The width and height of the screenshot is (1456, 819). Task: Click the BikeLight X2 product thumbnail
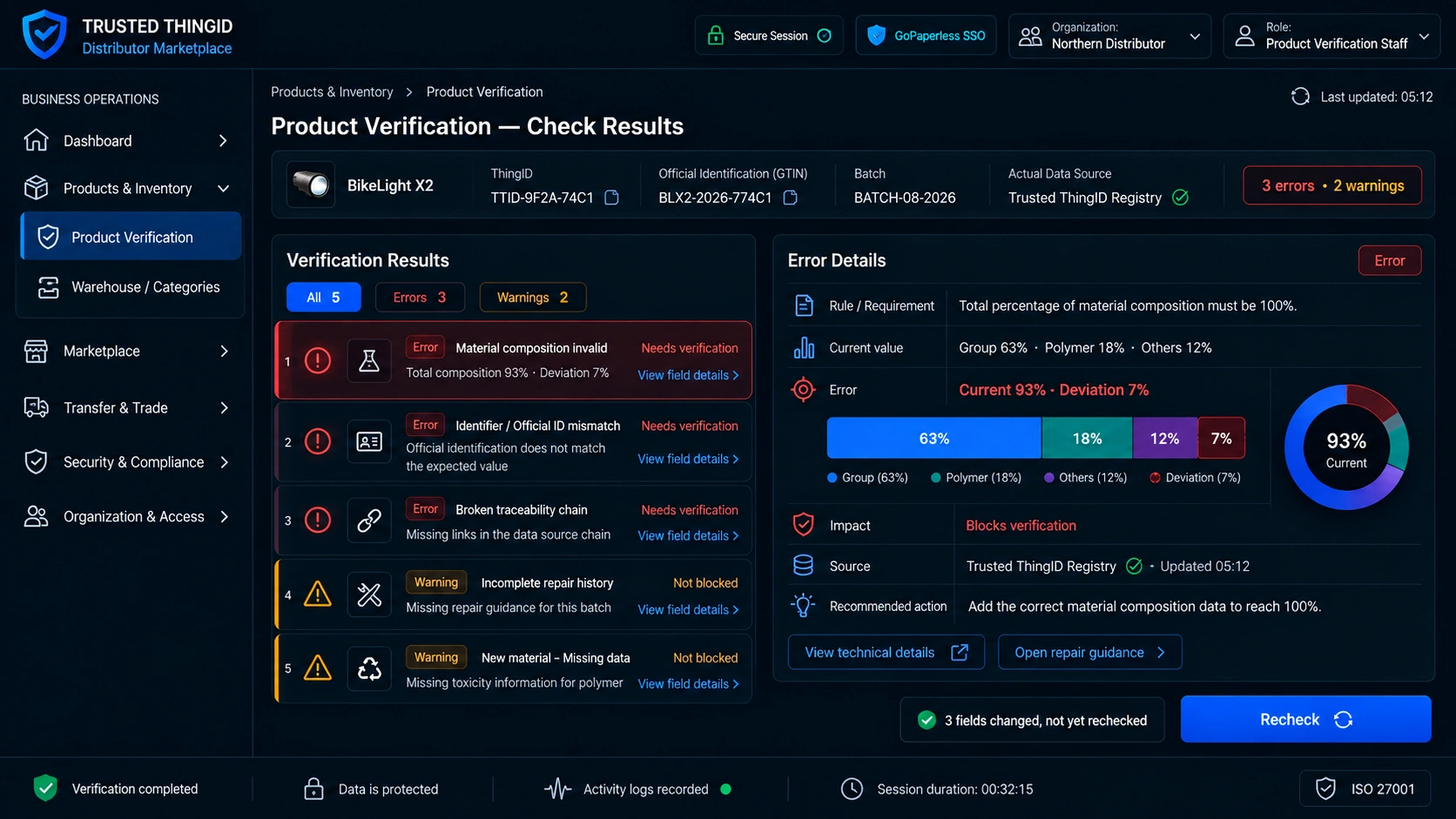(311, 185)
